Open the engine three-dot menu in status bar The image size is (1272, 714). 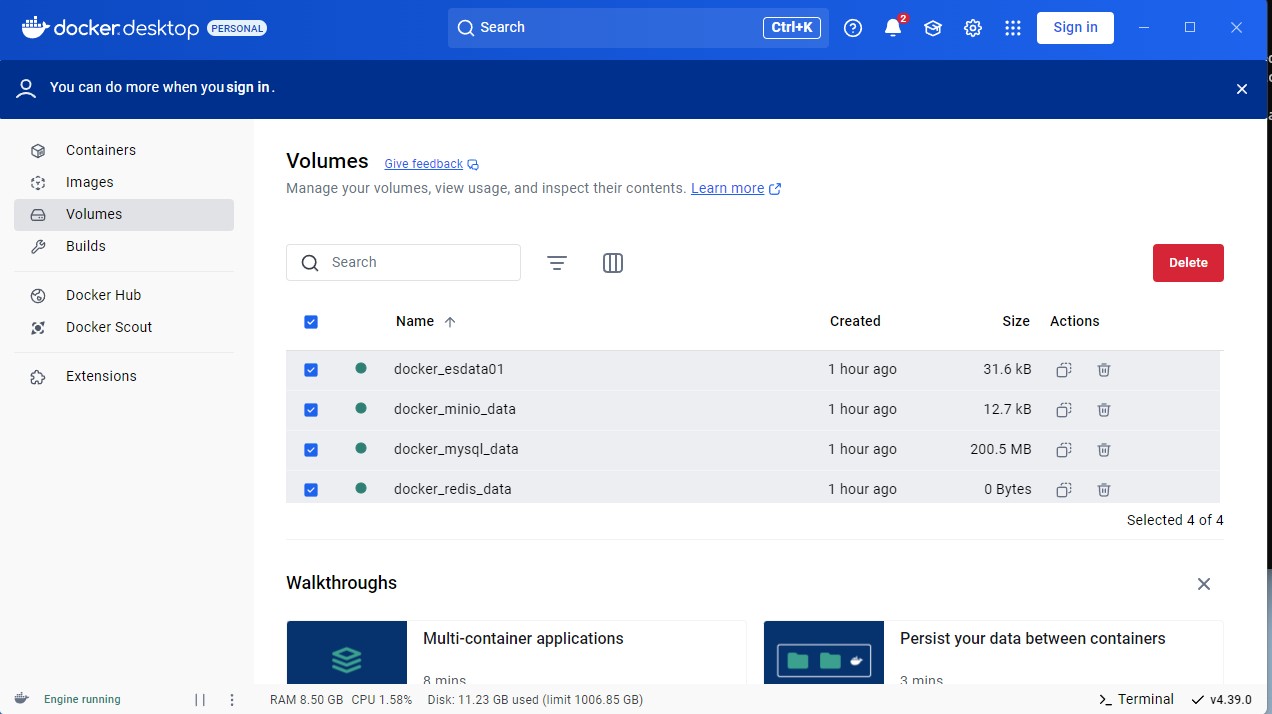(232, 700)
